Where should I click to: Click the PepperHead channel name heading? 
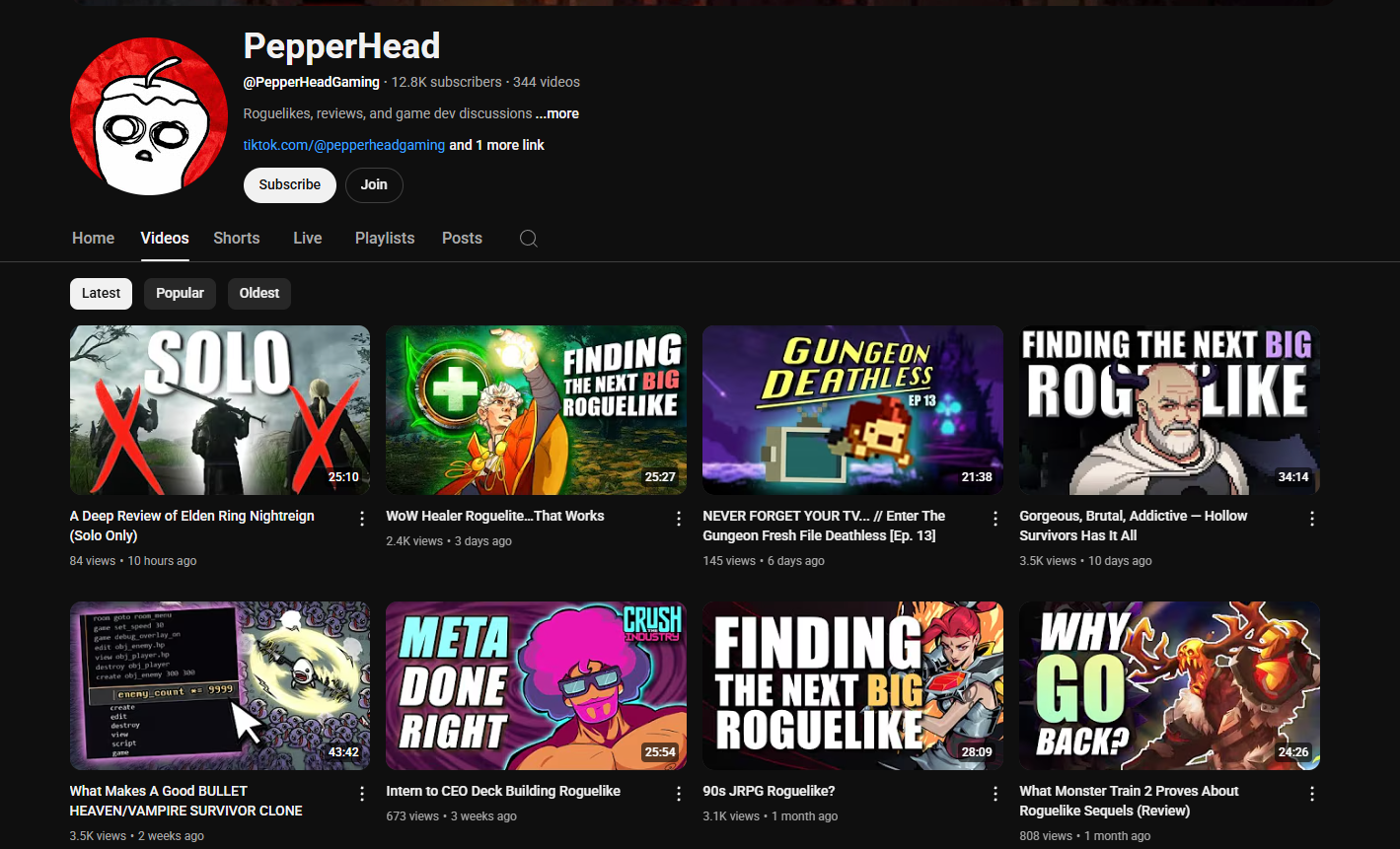341,45
